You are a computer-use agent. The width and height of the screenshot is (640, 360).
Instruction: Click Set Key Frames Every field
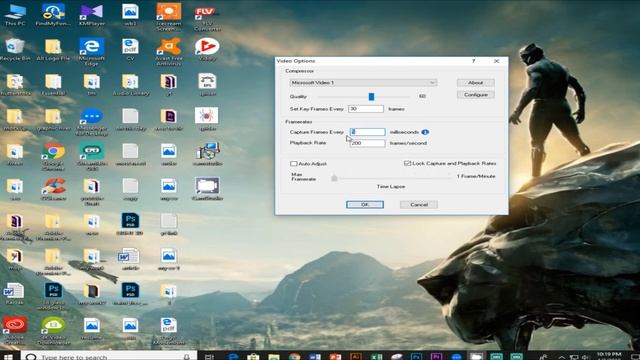(x=366, y=109)
